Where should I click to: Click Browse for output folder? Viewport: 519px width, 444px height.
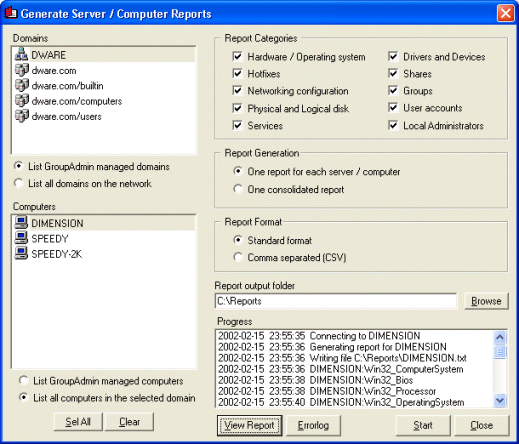[x=486, y=301]
